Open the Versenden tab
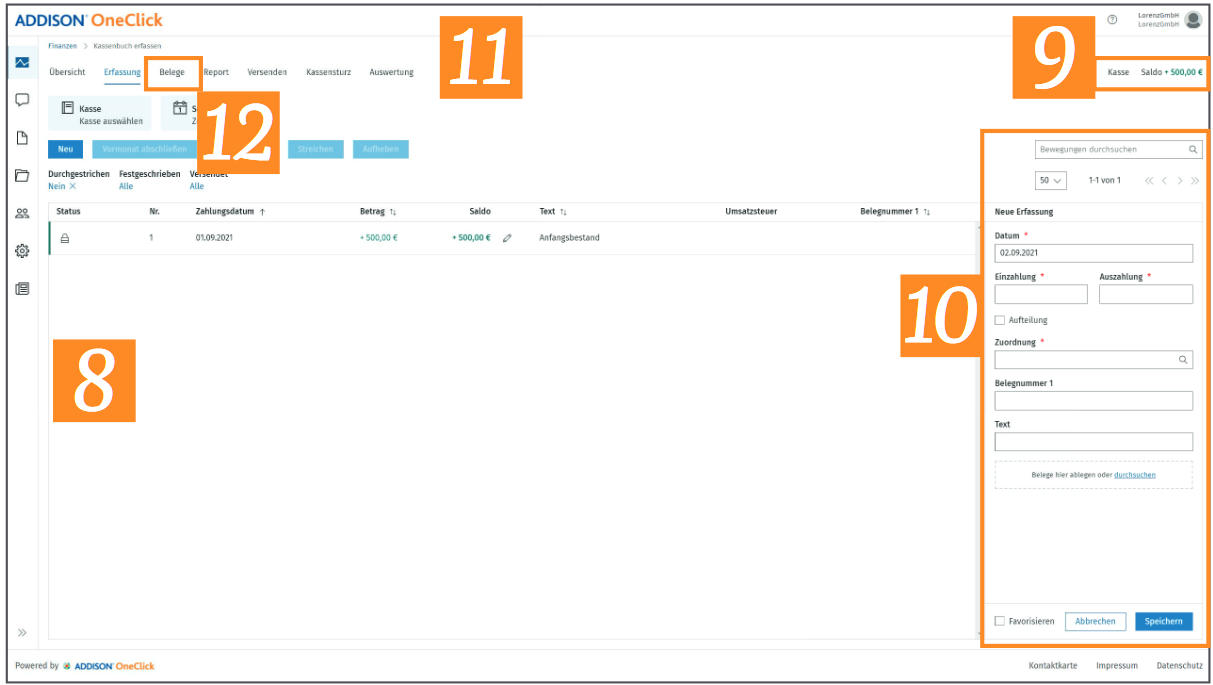 268,72
